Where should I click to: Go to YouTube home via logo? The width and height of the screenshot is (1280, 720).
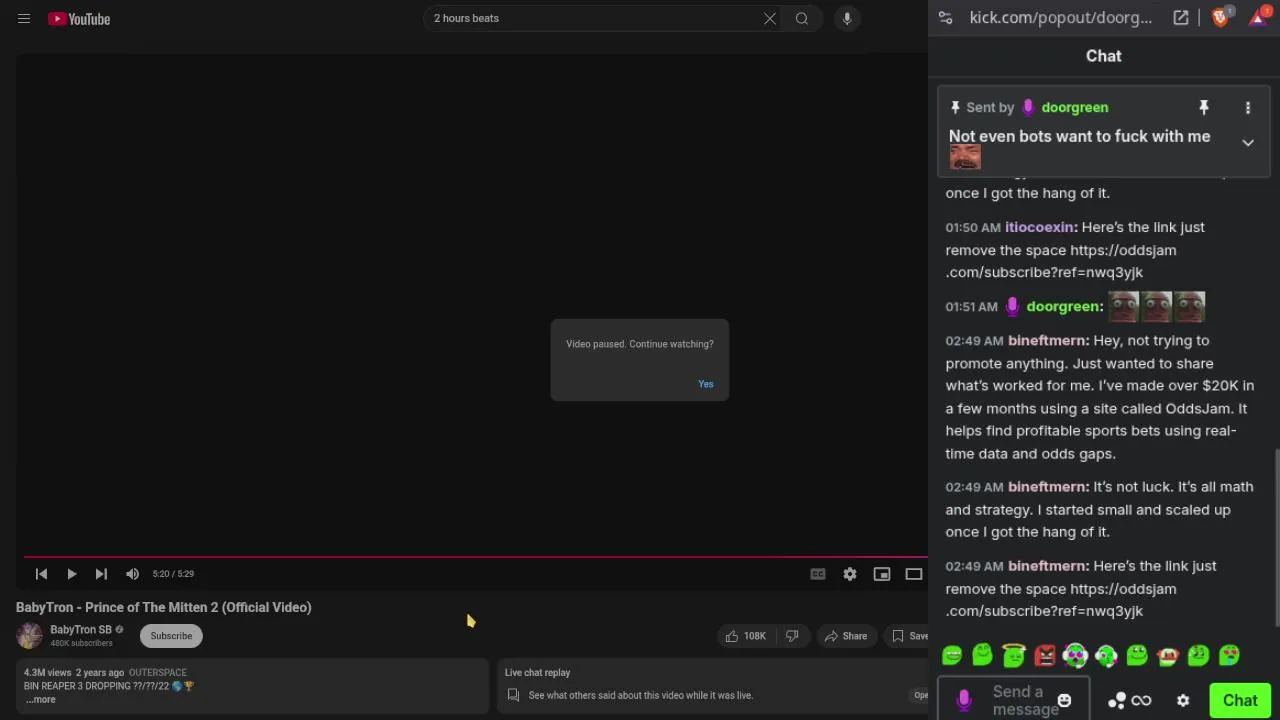(79, 18)
